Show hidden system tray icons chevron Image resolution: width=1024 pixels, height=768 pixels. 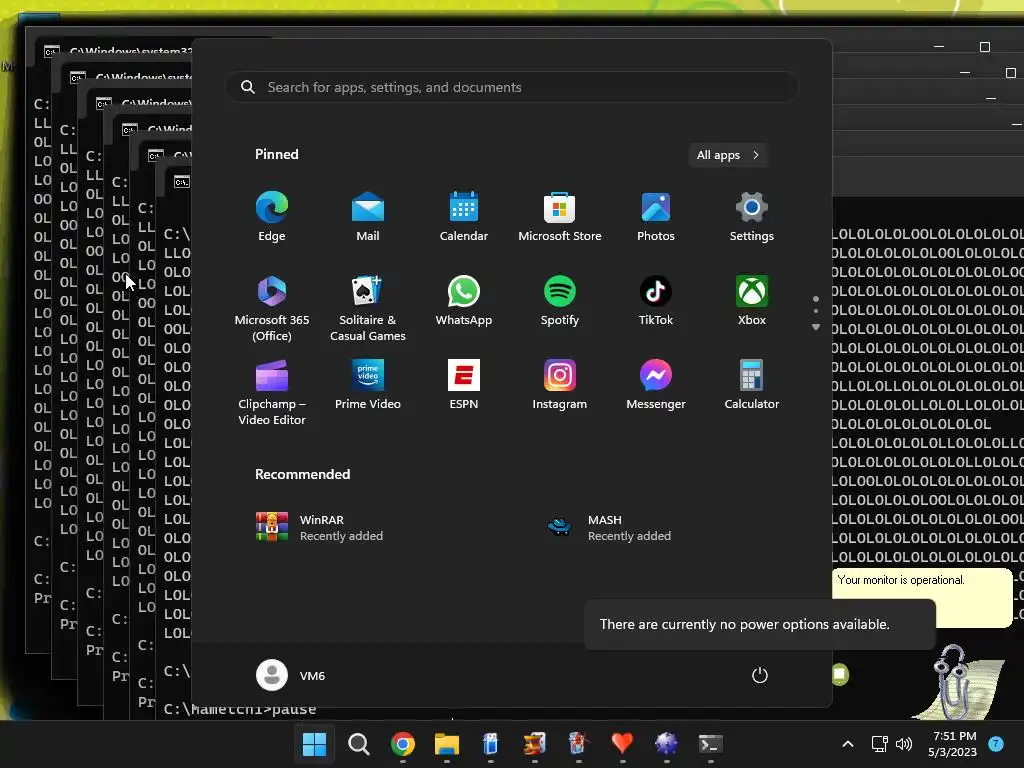pyautogui.click(x=848, y=744)
